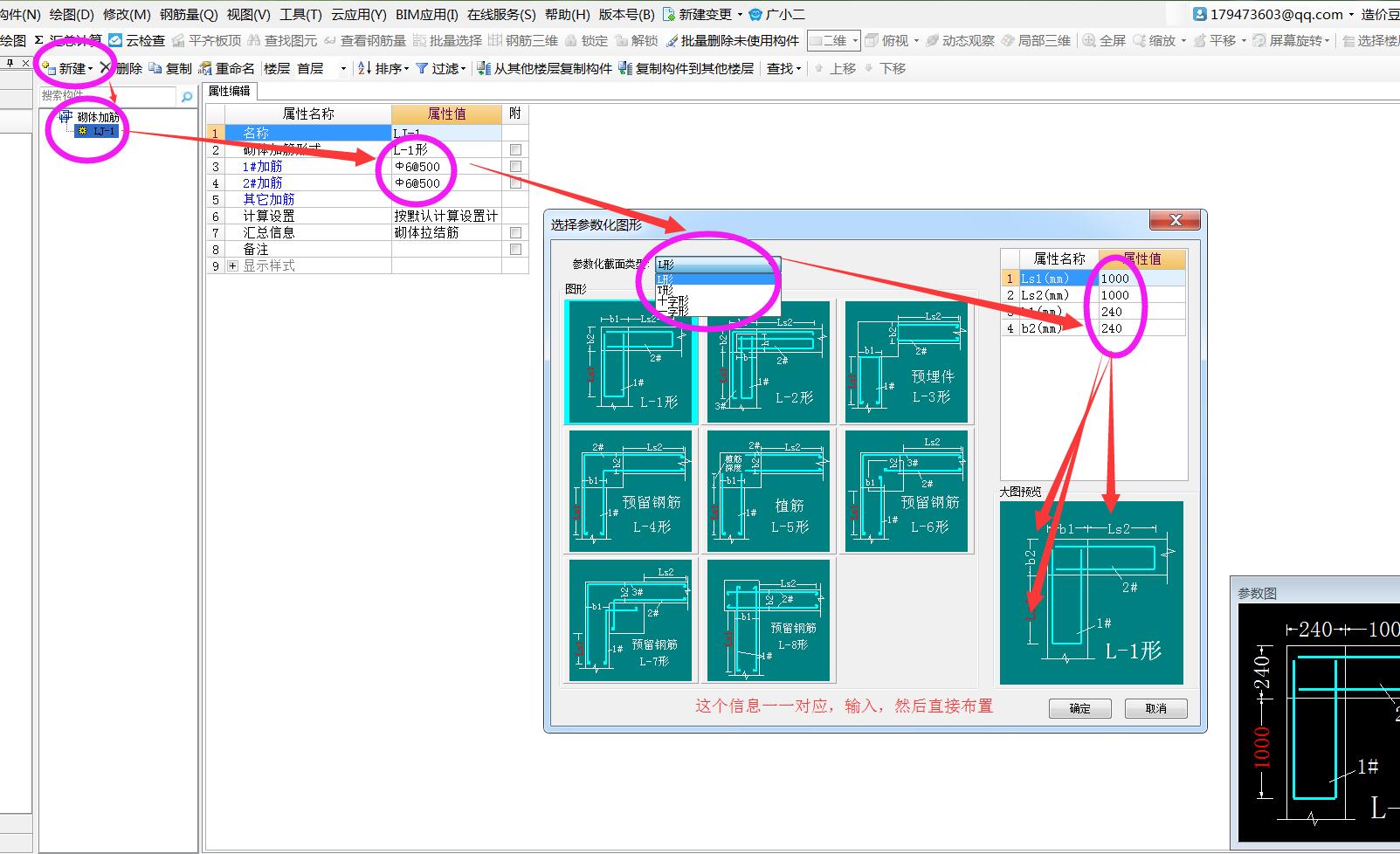Click the 广小二 assistant icon

[756, 14]
